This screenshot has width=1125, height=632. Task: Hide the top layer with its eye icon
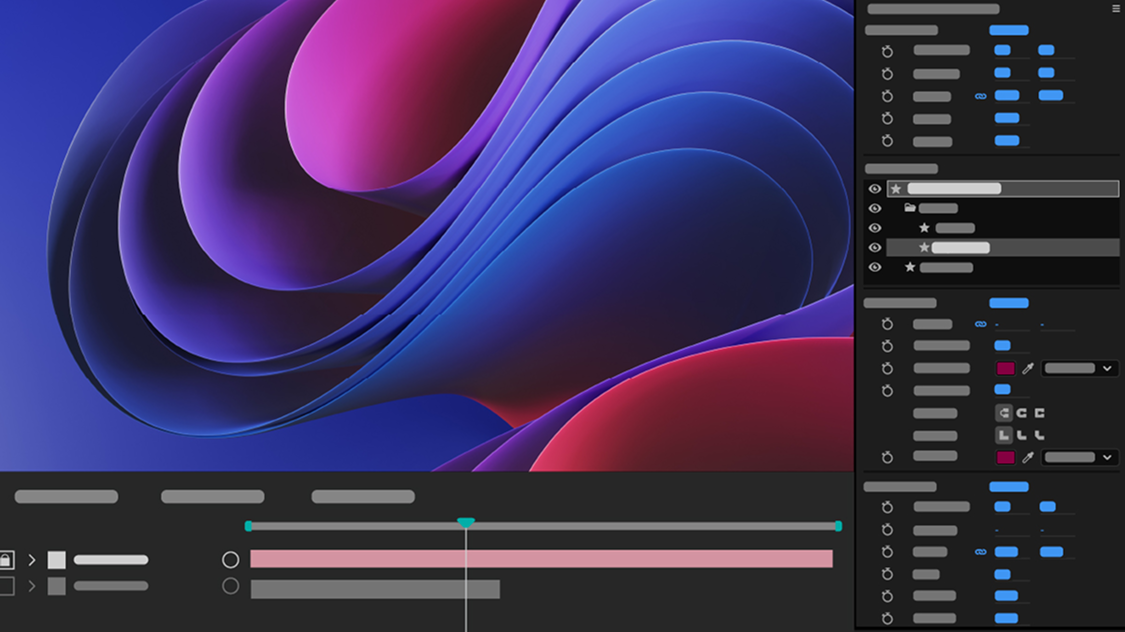tap(876, 188)
